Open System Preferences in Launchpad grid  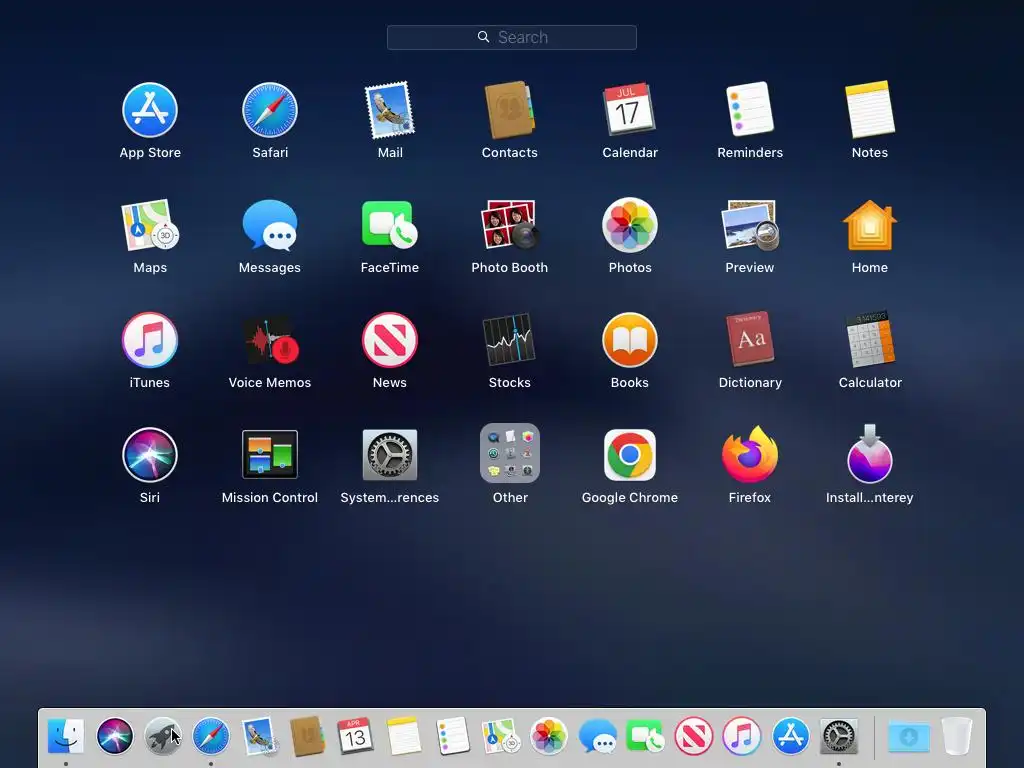390,455
